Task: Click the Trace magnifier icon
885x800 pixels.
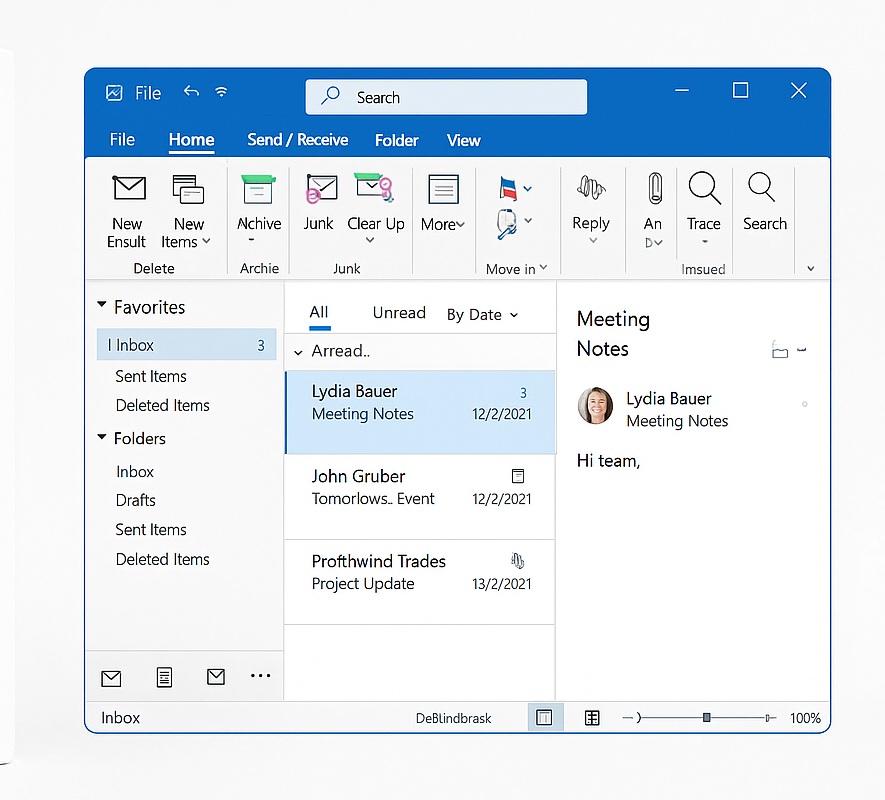Action: pyautogui.click(x=704, y=189)
